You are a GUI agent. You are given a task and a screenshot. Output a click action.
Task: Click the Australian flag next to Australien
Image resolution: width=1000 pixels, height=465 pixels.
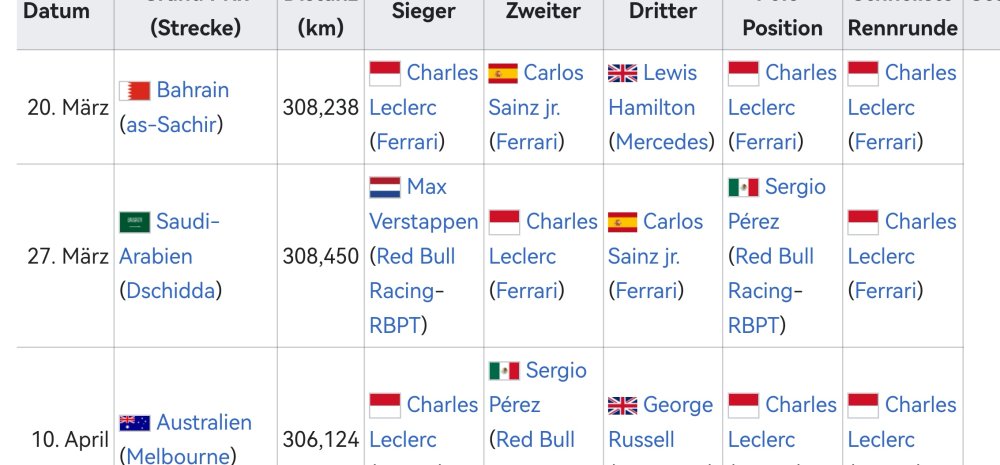[x=134, y=423]
